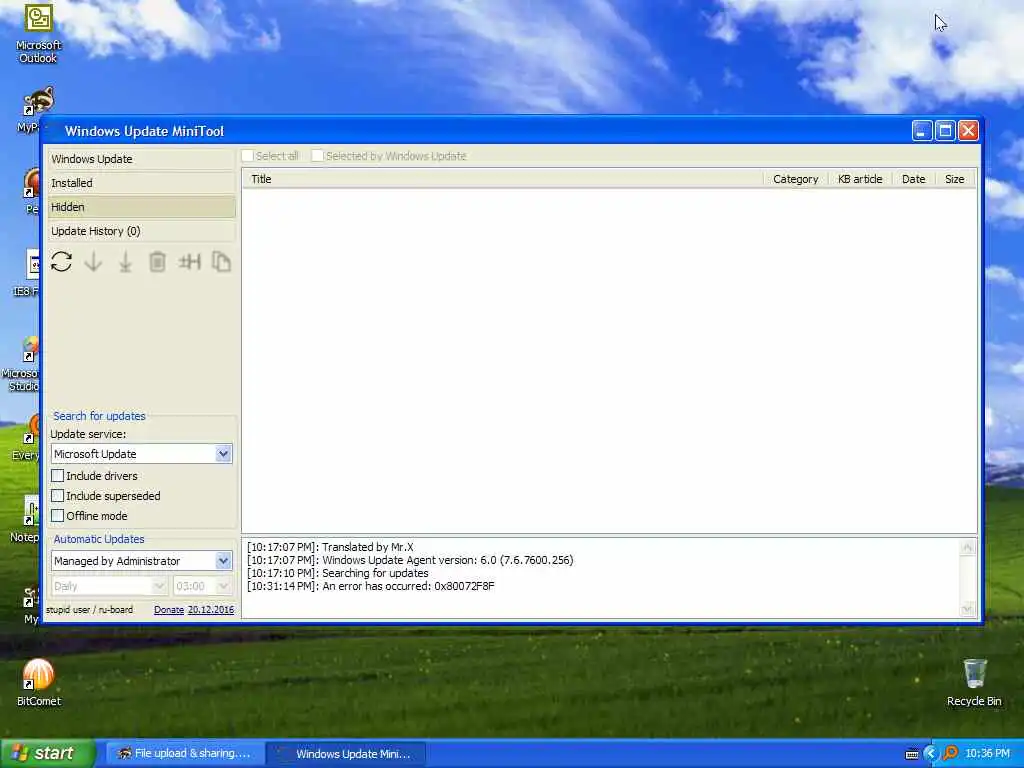Click the Windows Update Agent version log line

pyautogui.click(x=410, y=560)
